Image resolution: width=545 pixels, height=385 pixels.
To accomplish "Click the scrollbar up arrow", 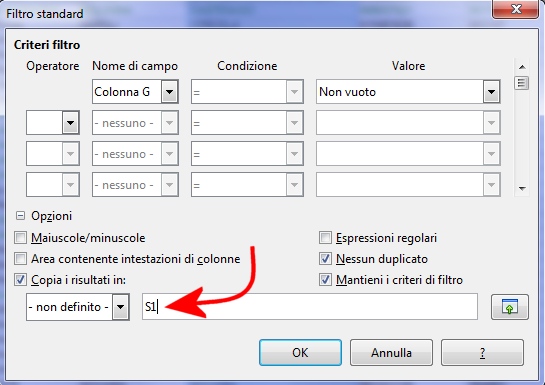I will click(x=522, y=67).
